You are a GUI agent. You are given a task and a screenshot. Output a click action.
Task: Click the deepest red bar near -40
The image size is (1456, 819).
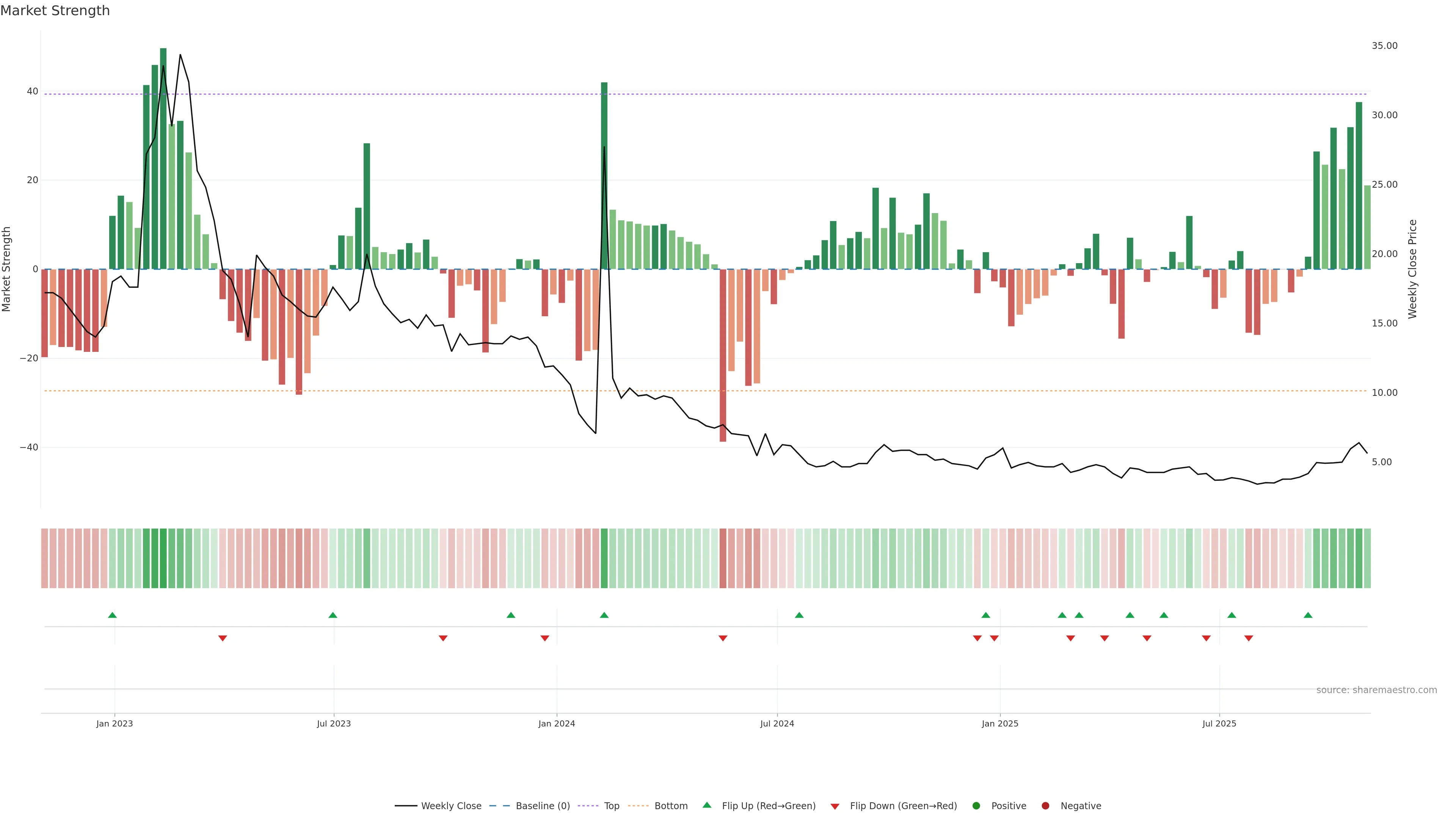point(723,355)
